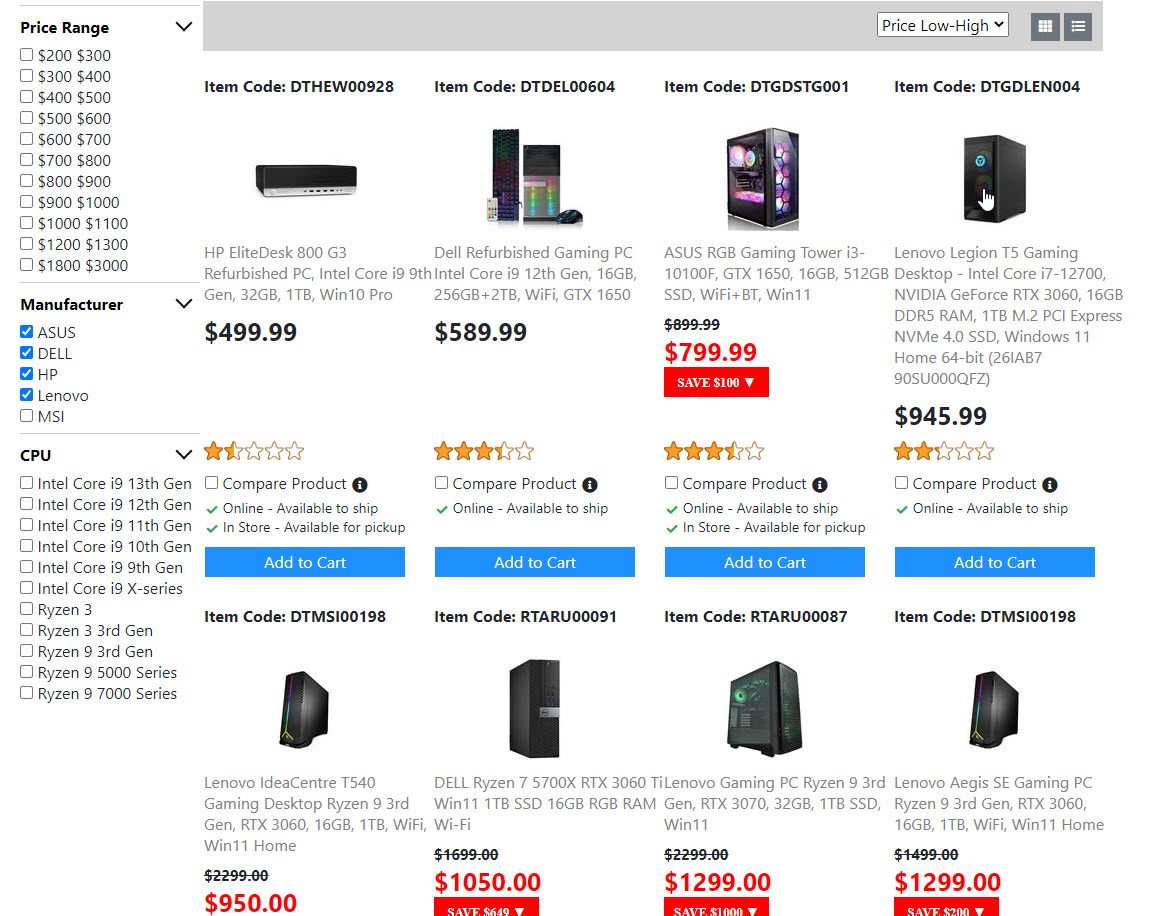
Task: Click SAVE $100 badge on ASUS tower
Action: point(716,382)
